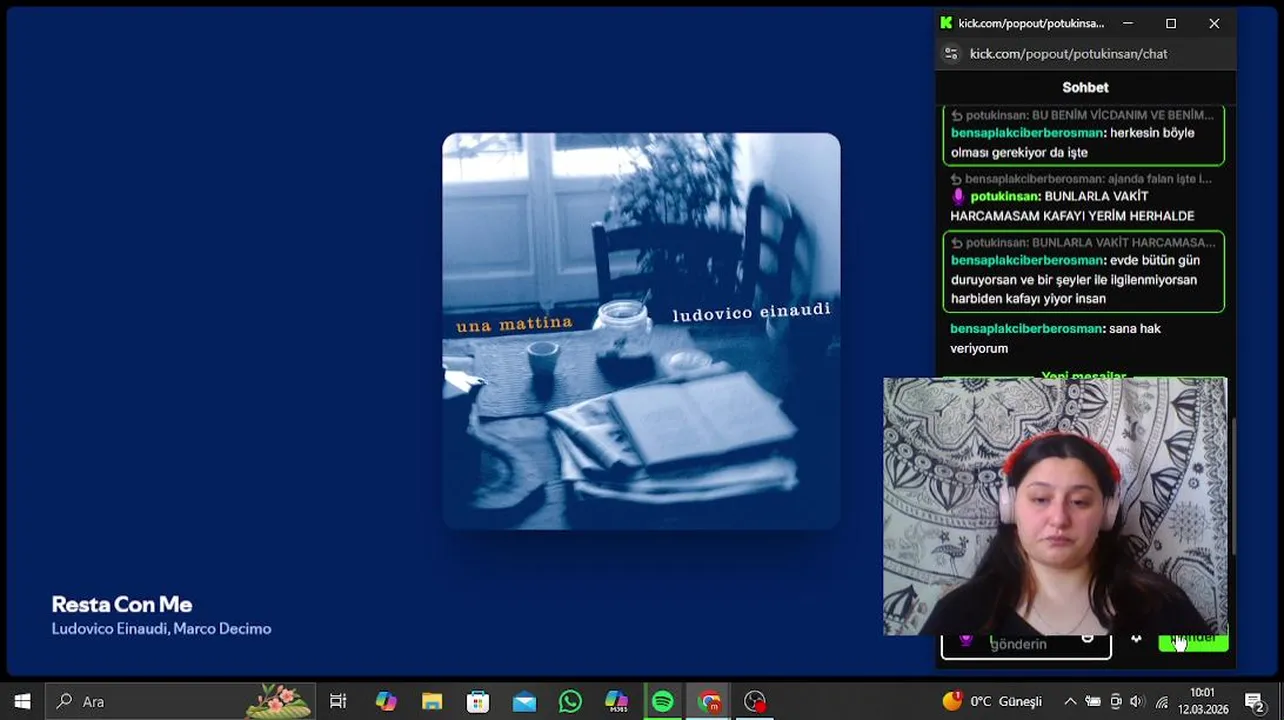Click the Ara taskbar search box

(x=181, y=701)
